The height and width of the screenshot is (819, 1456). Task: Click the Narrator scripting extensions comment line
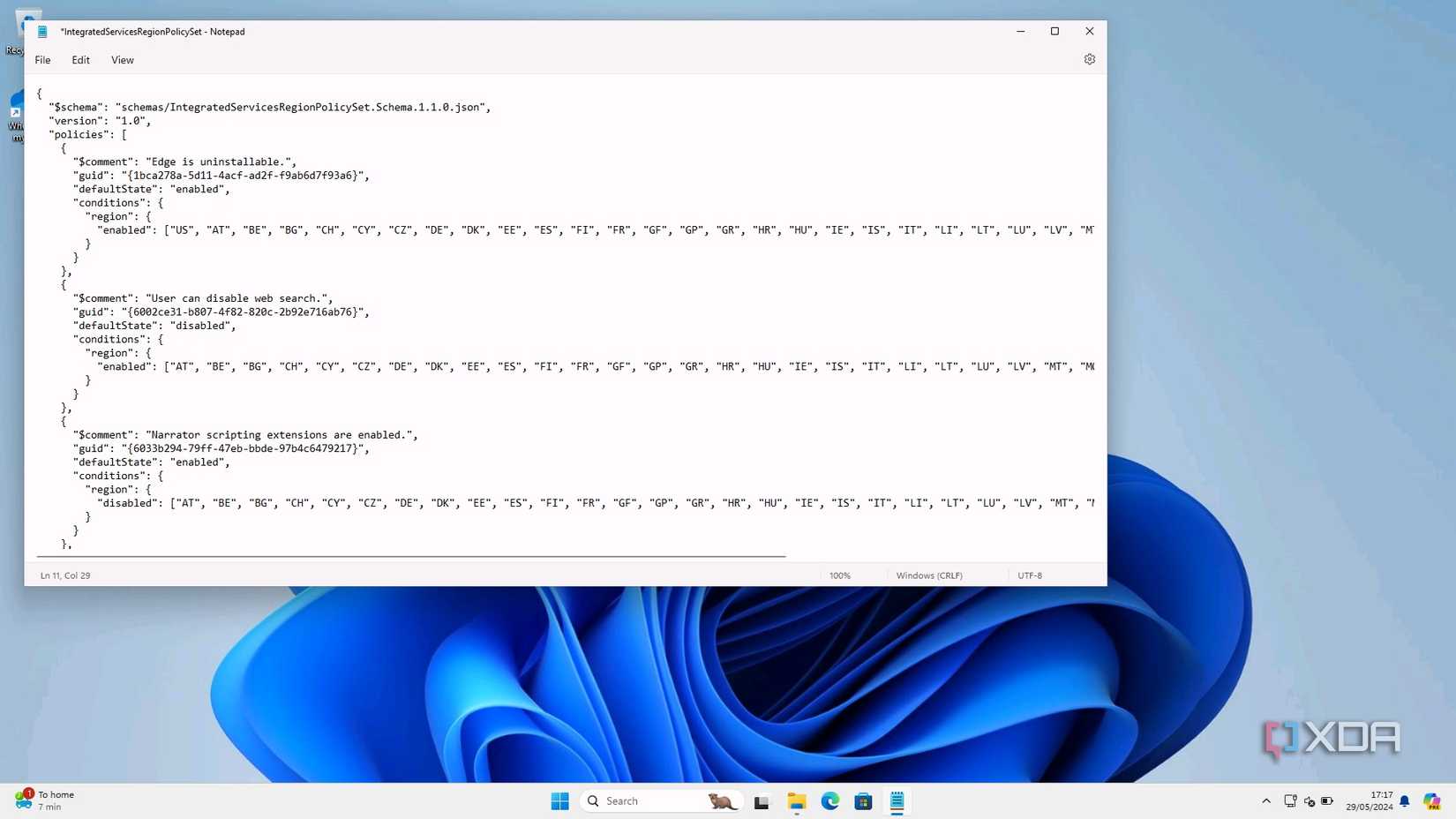(x=245, y=435)
